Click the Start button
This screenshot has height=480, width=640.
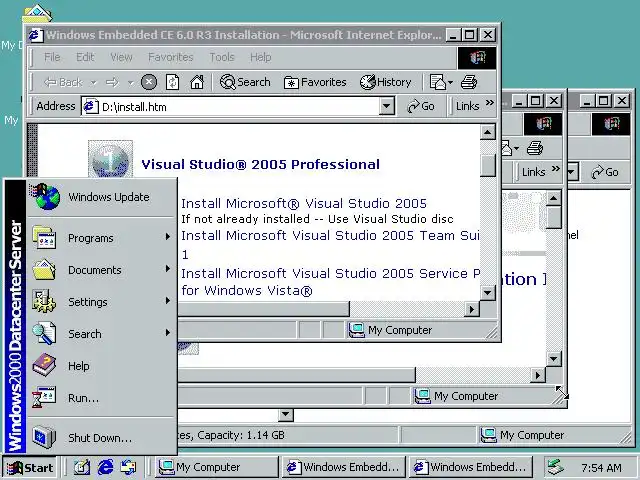pyautogui.click(x=31, y=467)
